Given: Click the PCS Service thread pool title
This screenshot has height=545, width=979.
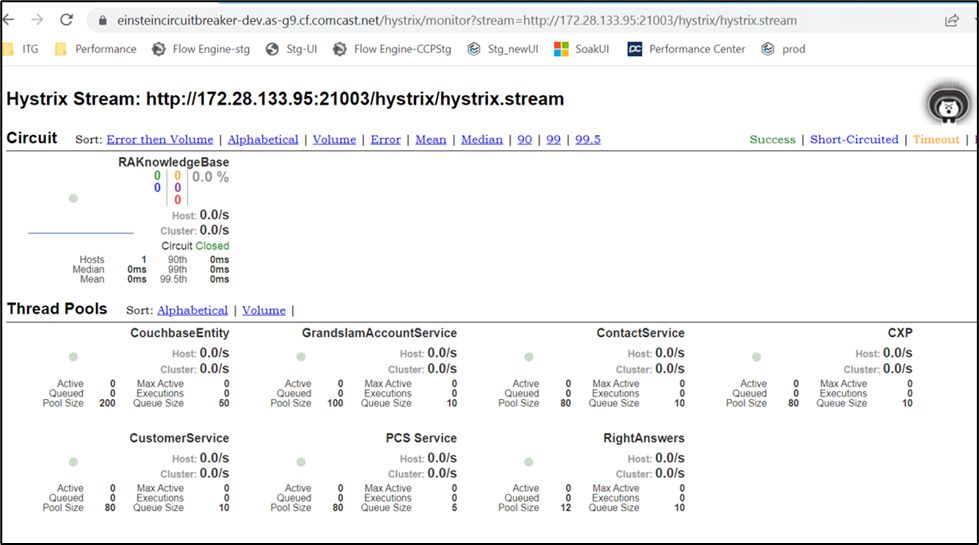Looking at the screenshot, I should (421, 438).
